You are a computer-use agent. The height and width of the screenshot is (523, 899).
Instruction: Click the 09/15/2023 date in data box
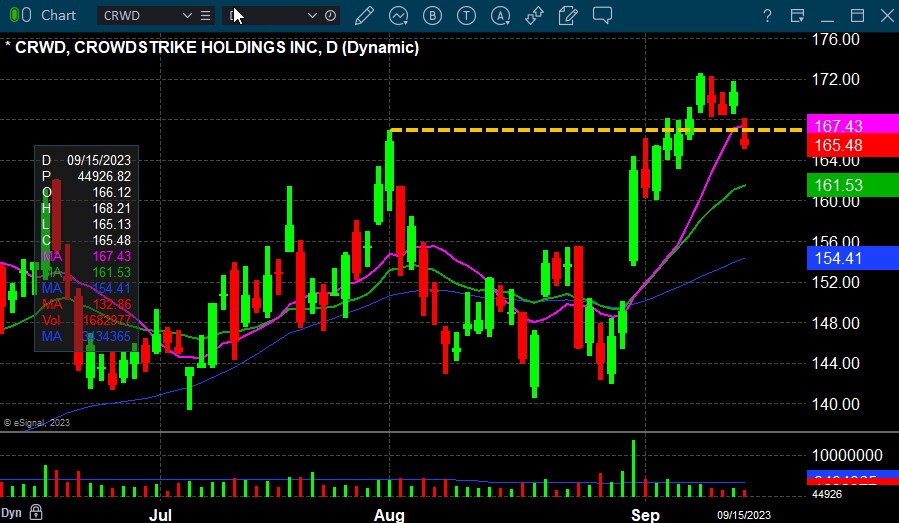(99, 160)
